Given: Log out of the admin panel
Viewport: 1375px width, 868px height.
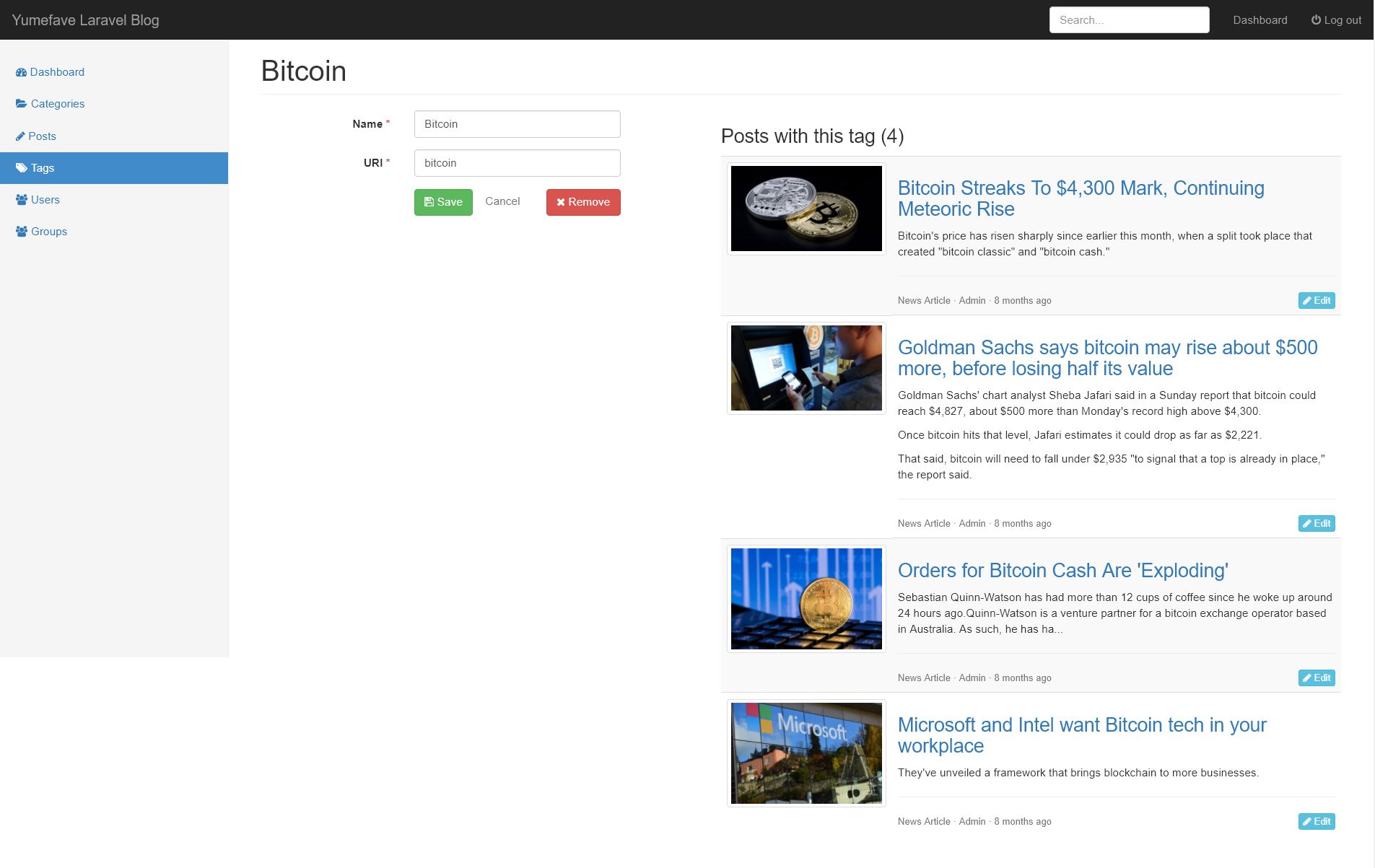Looking at the screenshot, I should click(1336, 20).
